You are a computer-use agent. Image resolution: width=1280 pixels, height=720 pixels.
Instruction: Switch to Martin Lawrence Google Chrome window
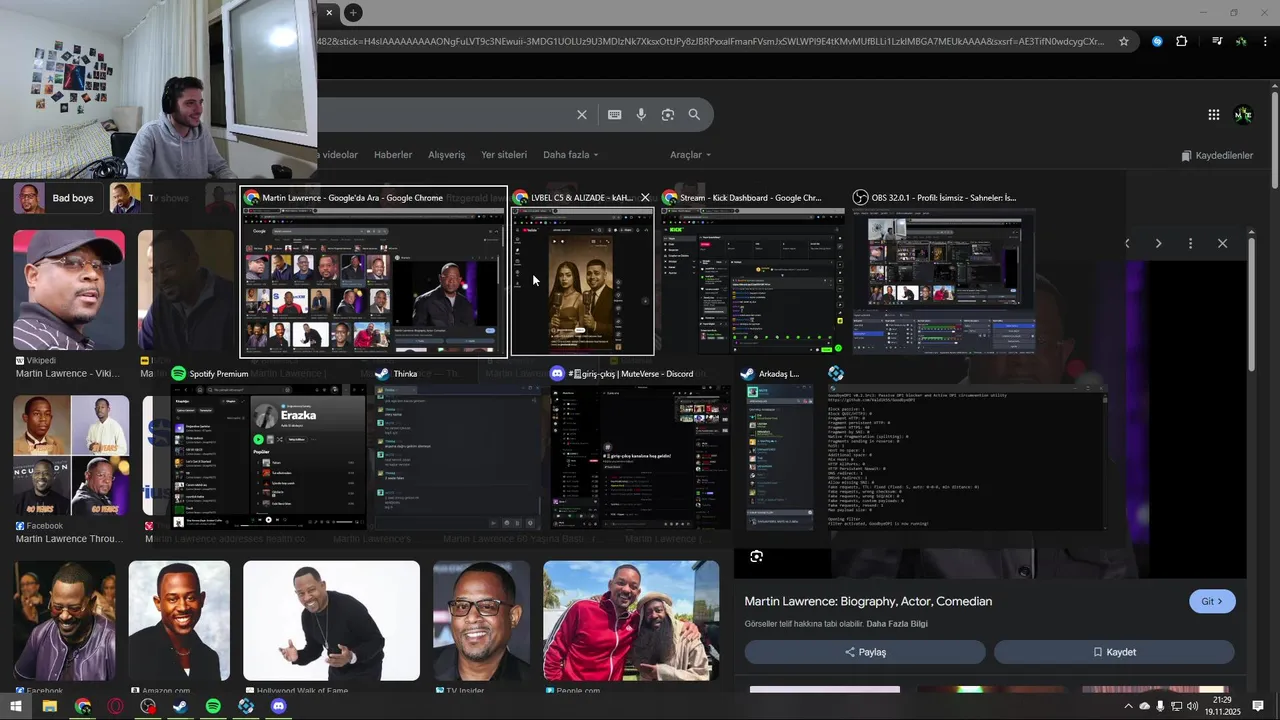coord(373,272)
